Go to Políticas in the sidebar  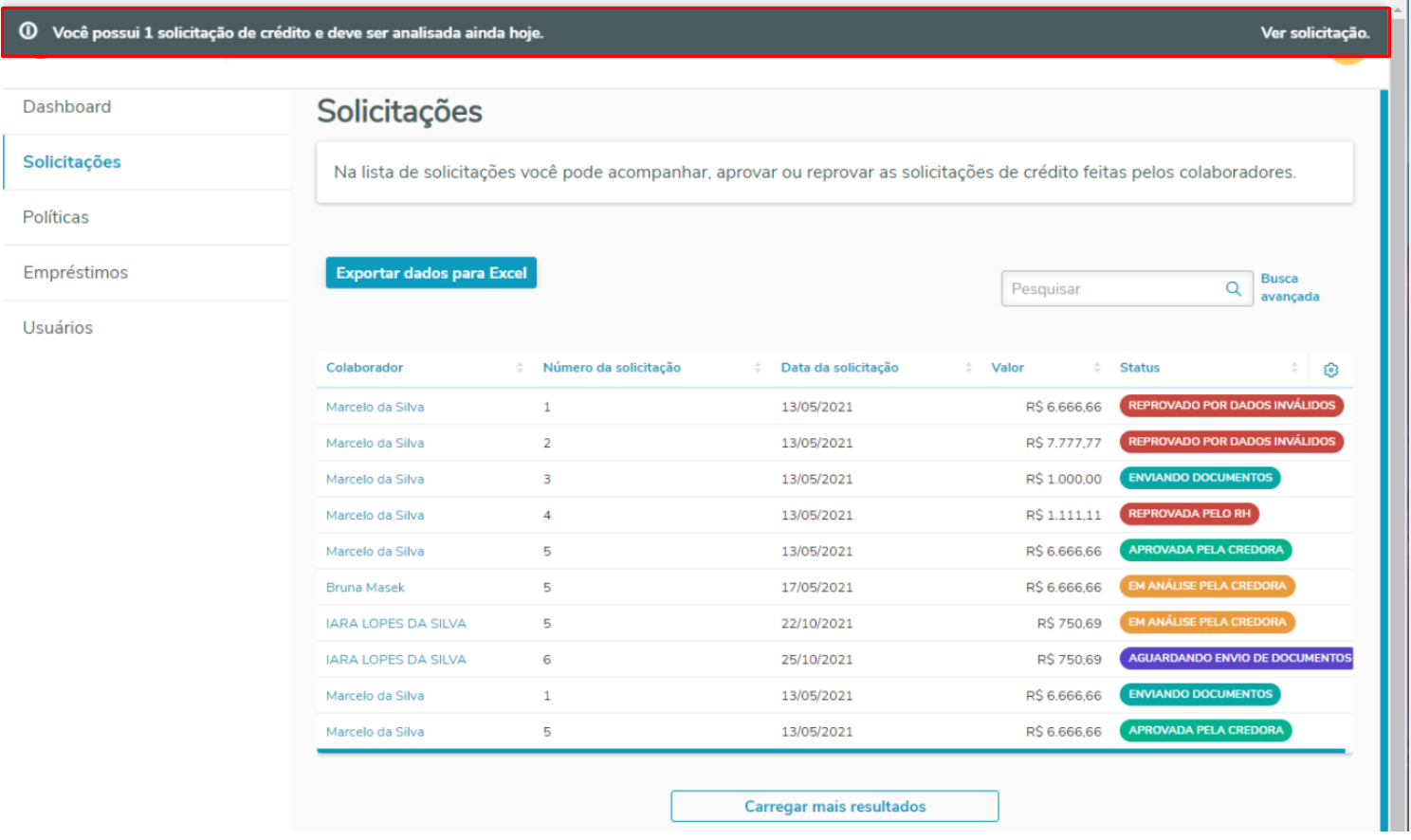click(56, 217)
